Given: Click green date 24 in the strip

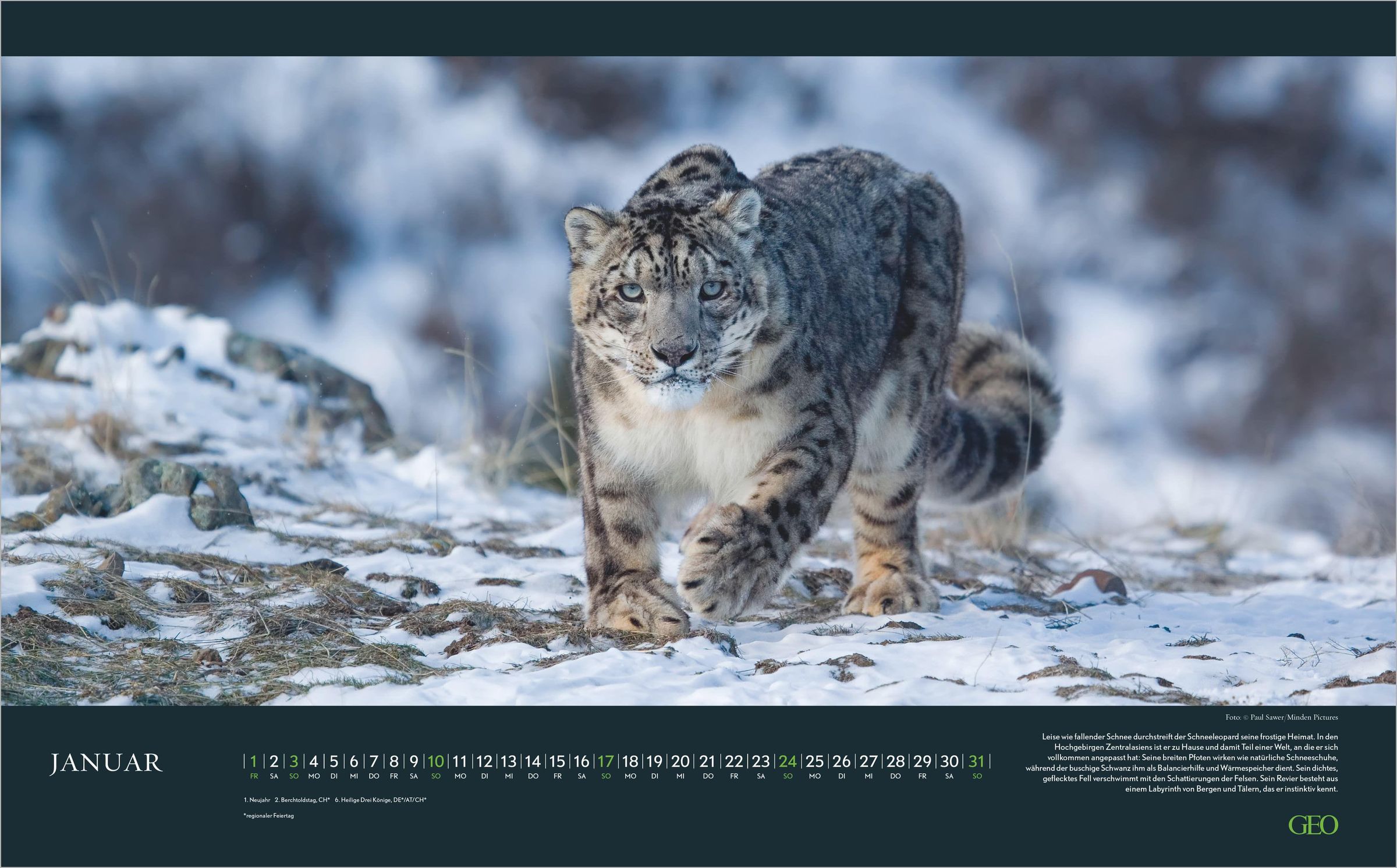Looking at the screenshot, I should pyautogui.click(x=788, y=761).
